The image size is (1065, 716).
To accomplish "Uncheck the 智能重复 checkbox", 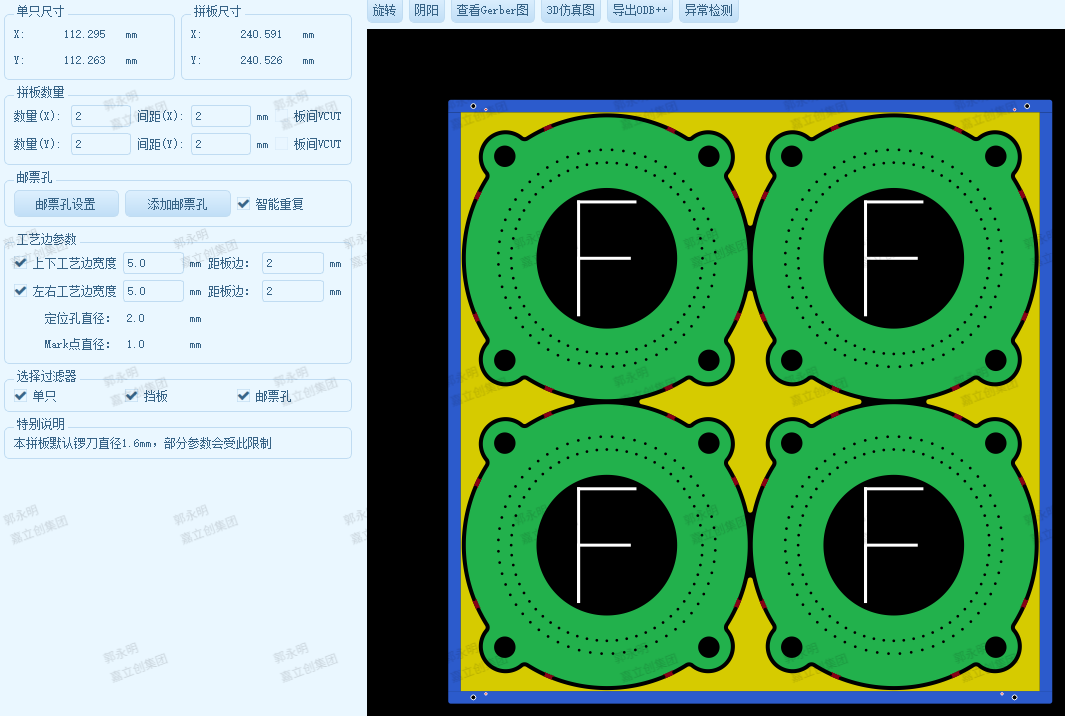I will click(x=244, y=204).
